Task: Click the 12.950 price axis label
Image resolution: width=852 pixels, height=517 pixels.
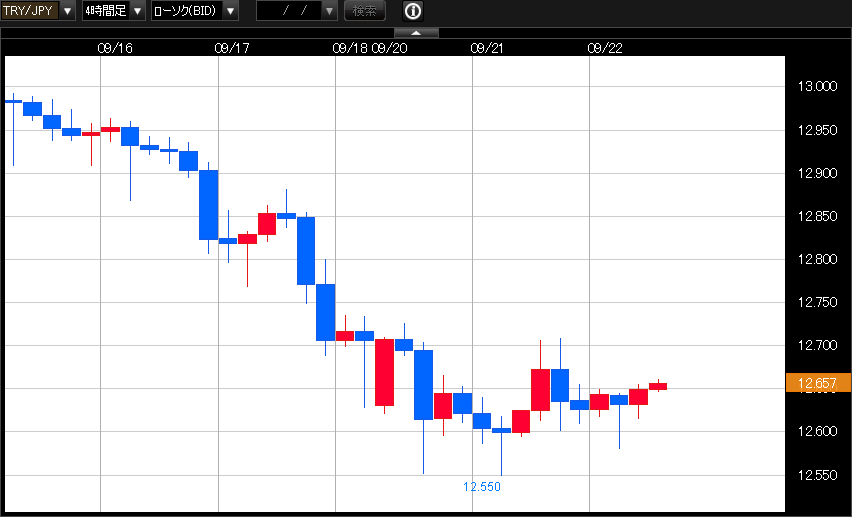Action: point(818,130)
